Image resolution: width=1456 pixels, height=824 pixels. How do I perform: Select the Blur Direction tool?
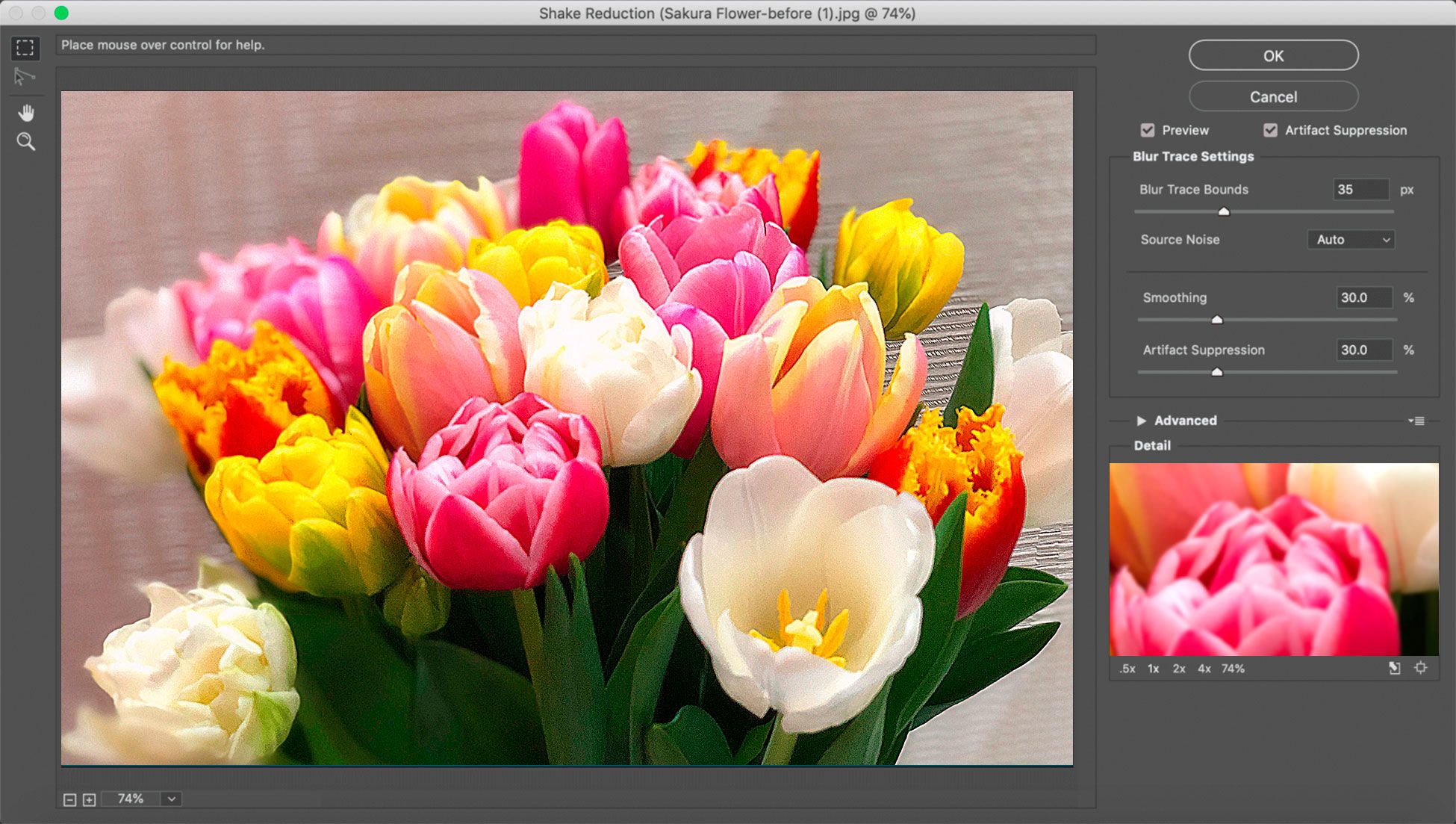click(25, 77)
